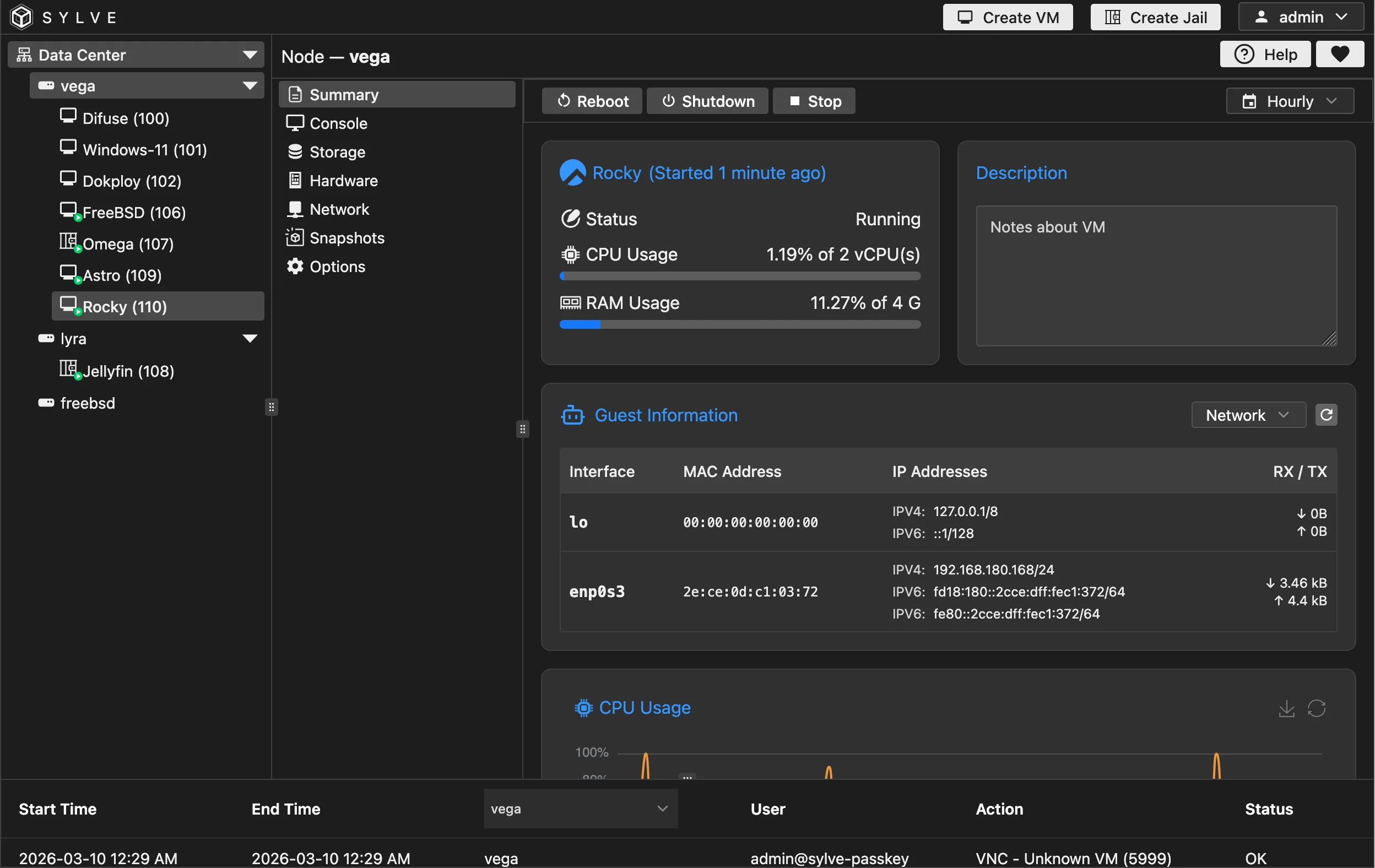Switch to the Console view
This screenshot has width=1375, height=868.
(x=338, y=124)
